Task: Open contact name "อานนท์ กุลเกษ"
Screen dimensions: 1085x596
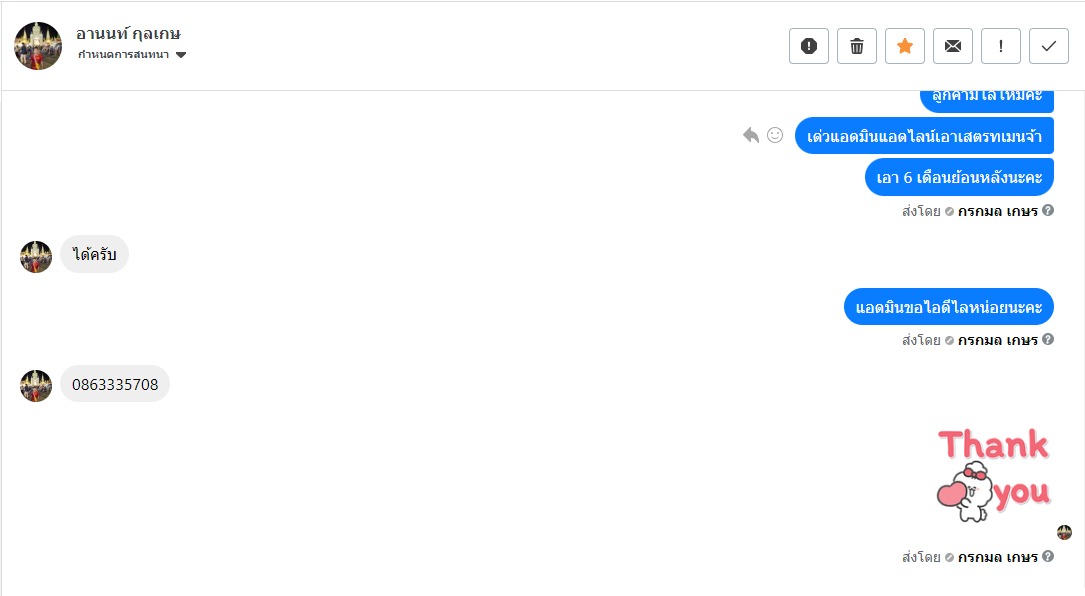Action: point(128,33)
